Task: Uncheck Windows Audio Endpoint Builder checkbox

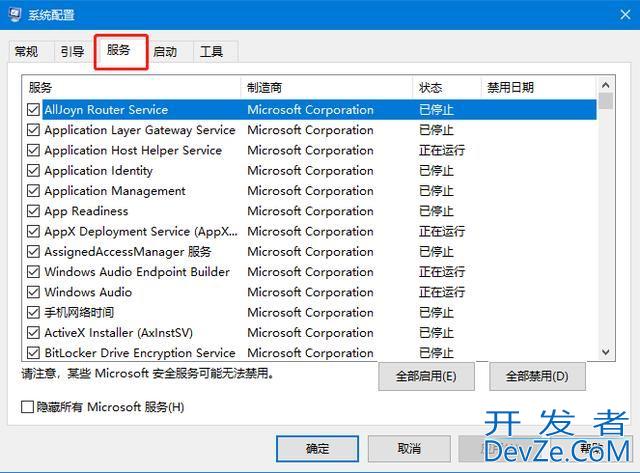Action: click(33, 272)
